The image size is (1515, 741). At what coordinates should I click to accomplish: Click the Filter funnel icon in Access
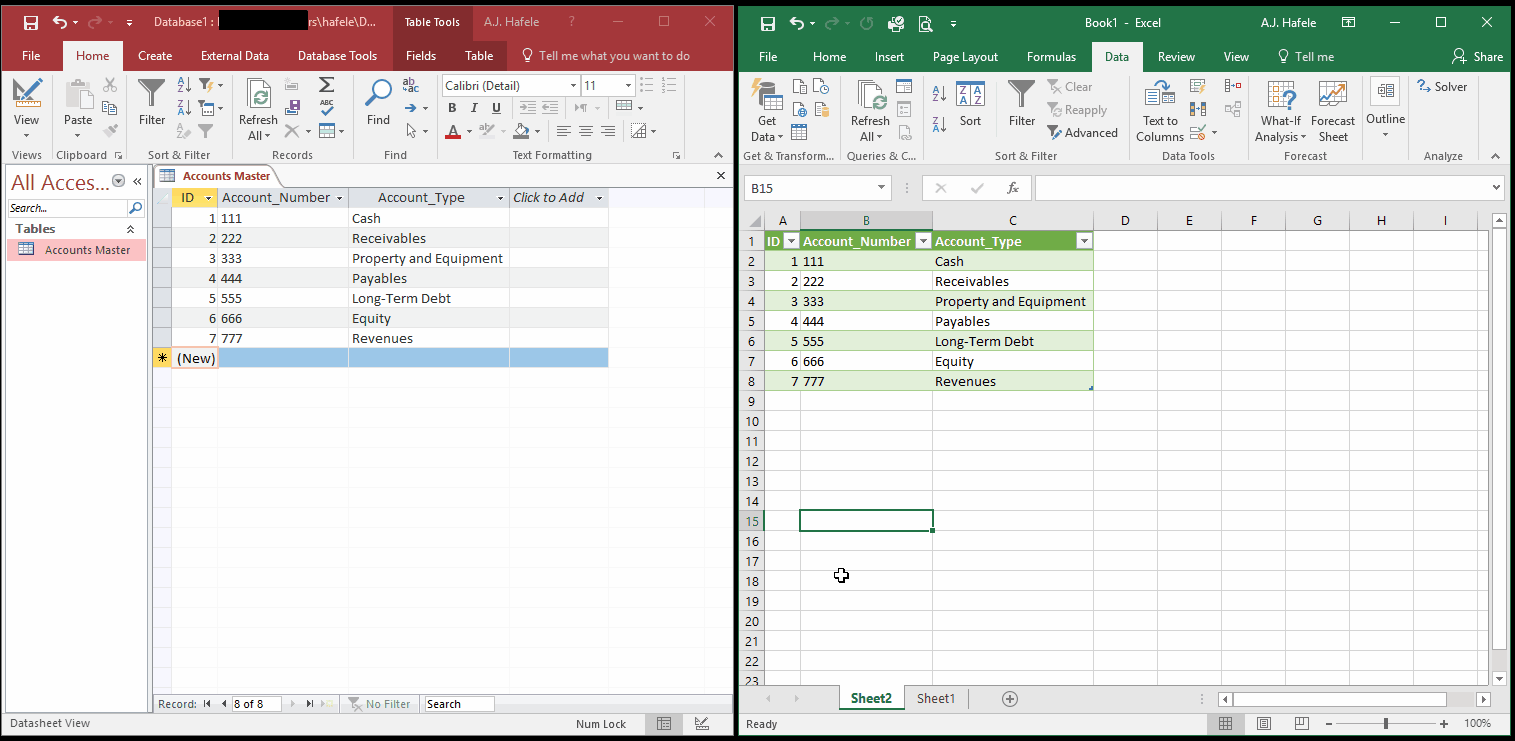tap(152, 103)
